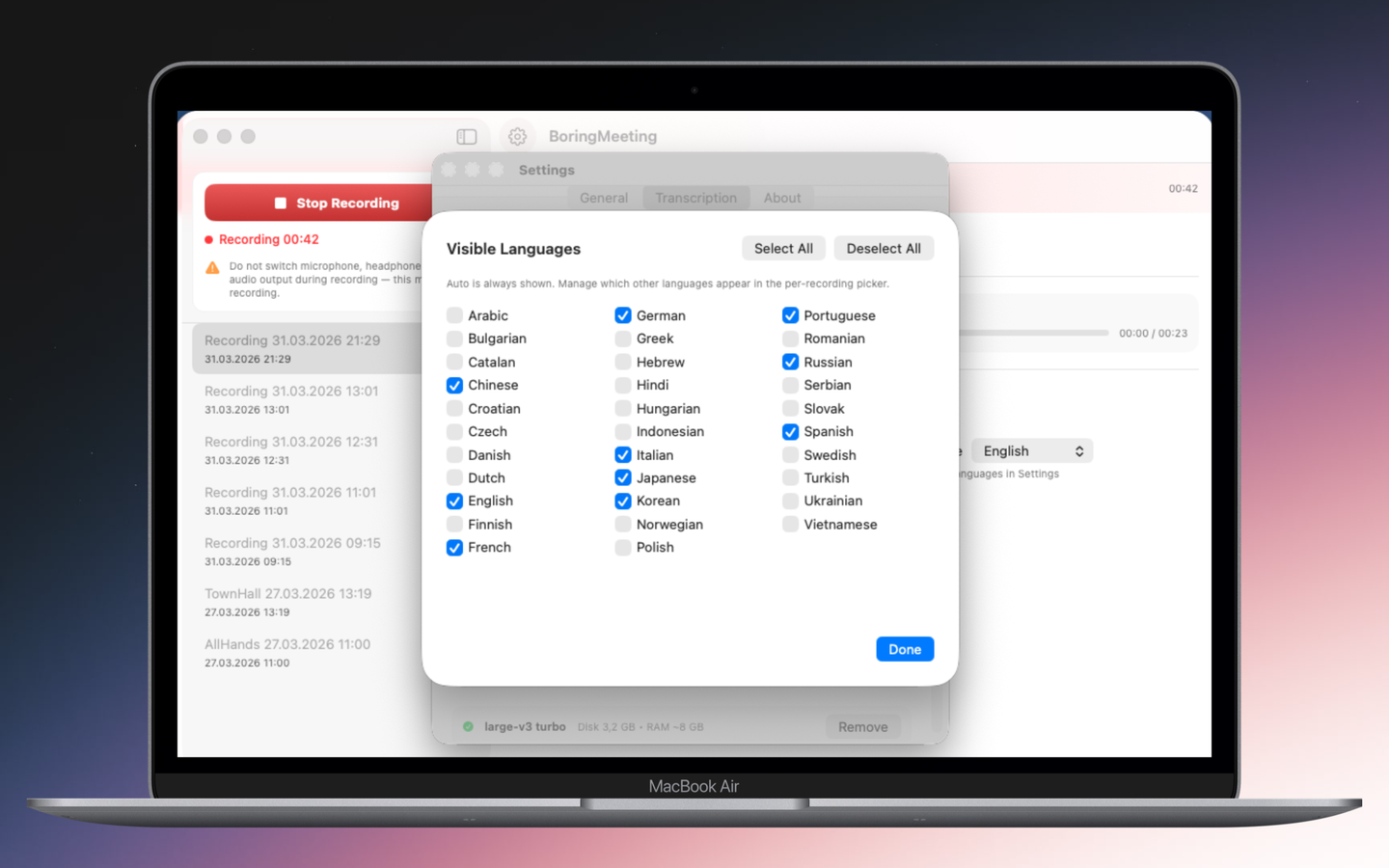
Task: Enable the Turkish language checkbox
Action: tap(790, 478)
